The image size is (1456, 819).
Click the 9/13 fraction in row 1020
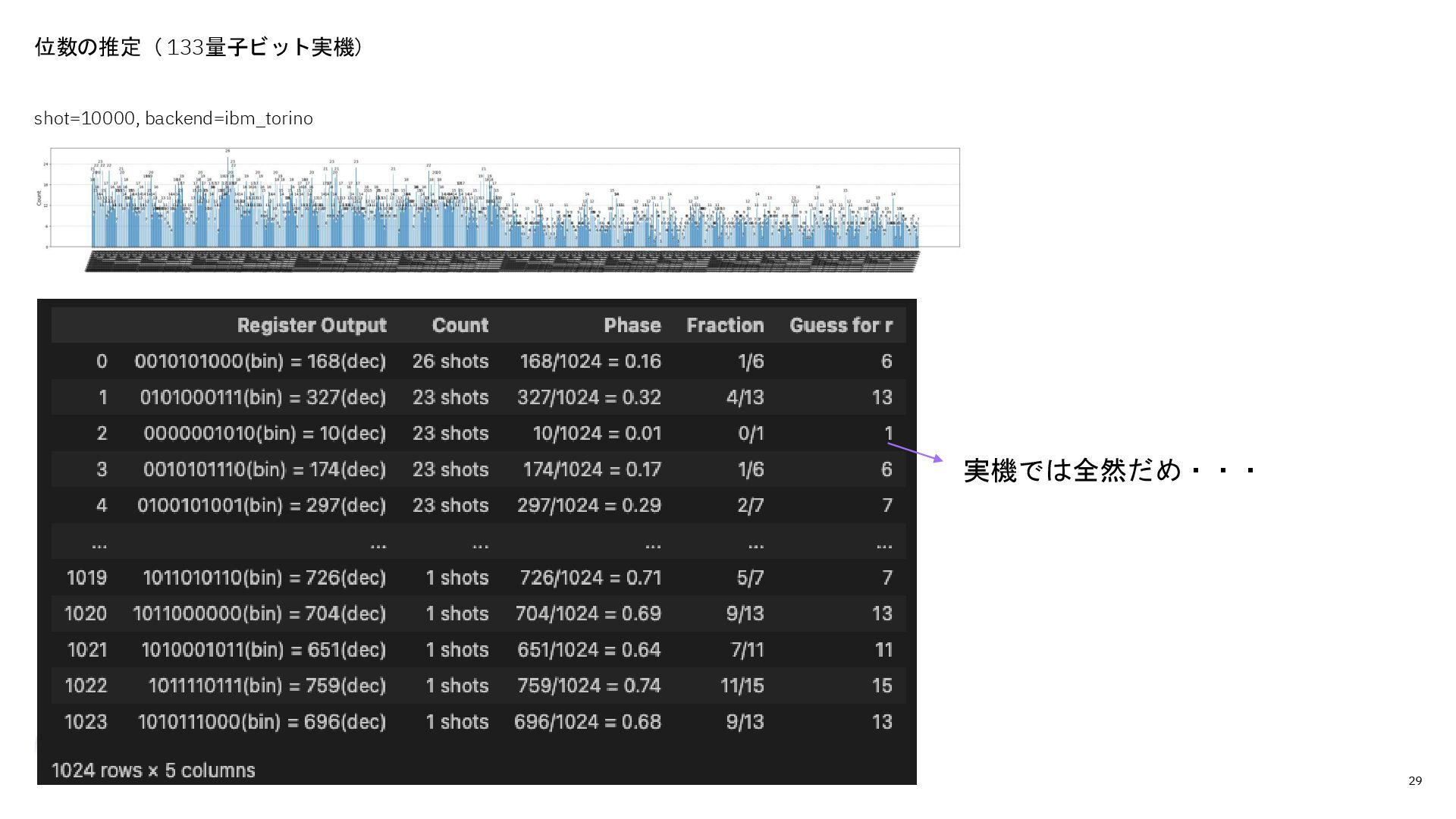tap(744, 613)
